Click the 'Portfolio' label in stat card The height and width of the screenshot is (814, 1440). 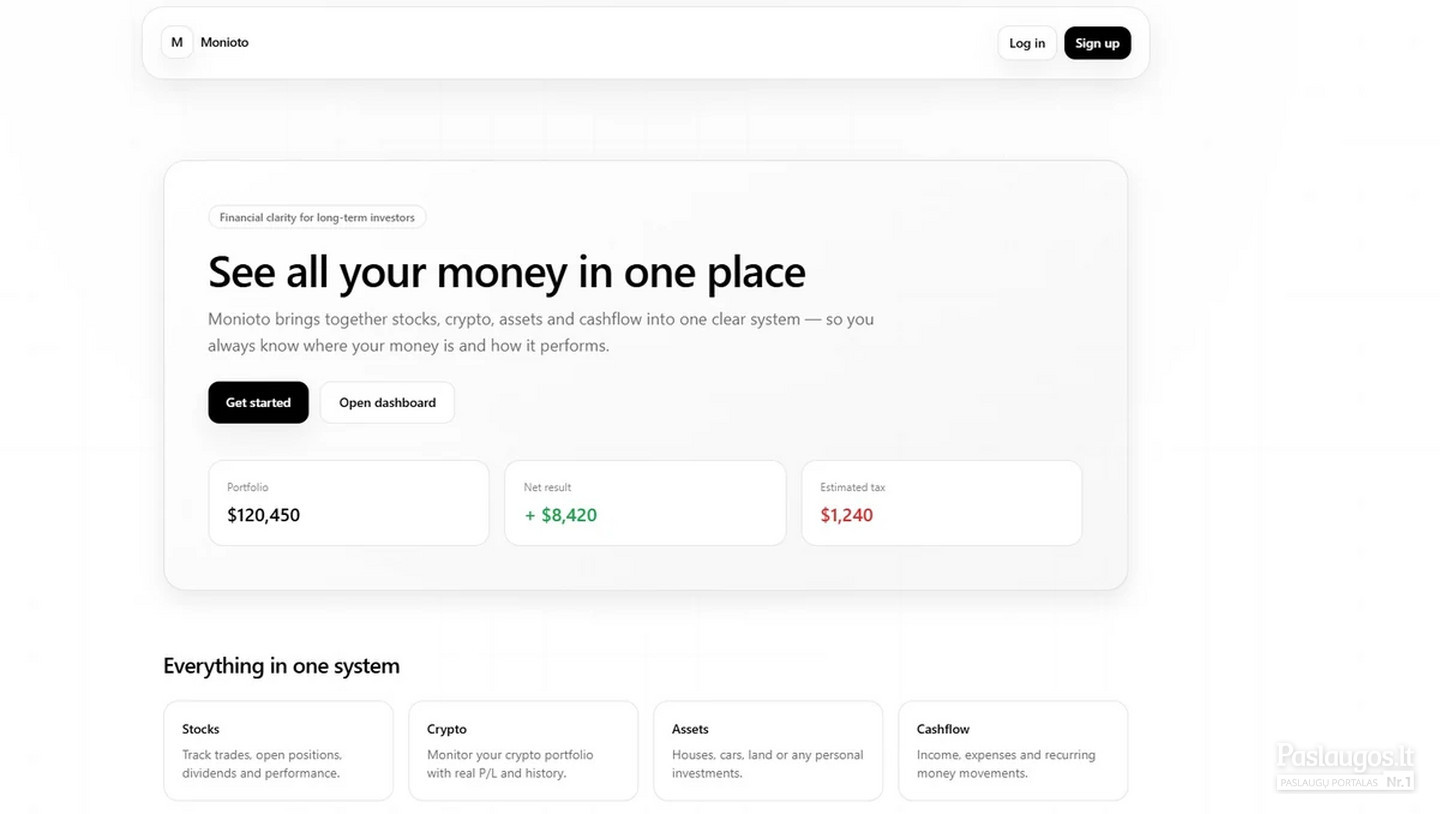tap(247, 487)
